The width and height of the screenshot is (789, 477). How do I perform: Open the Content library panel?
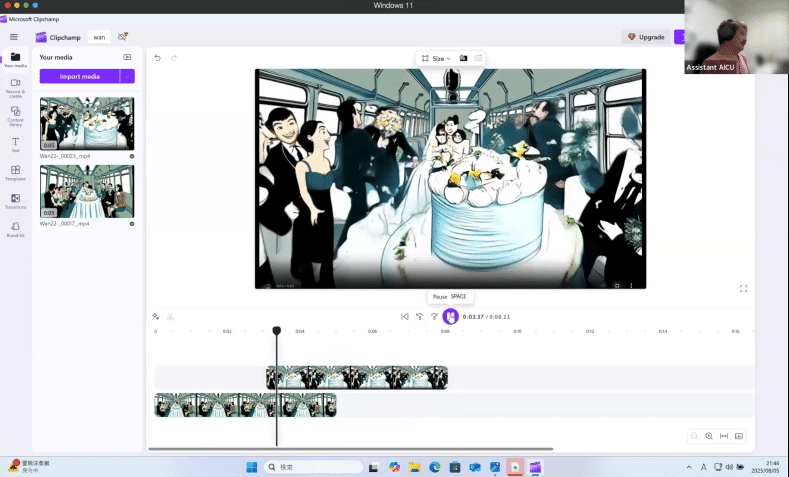[x=15, y=116]
